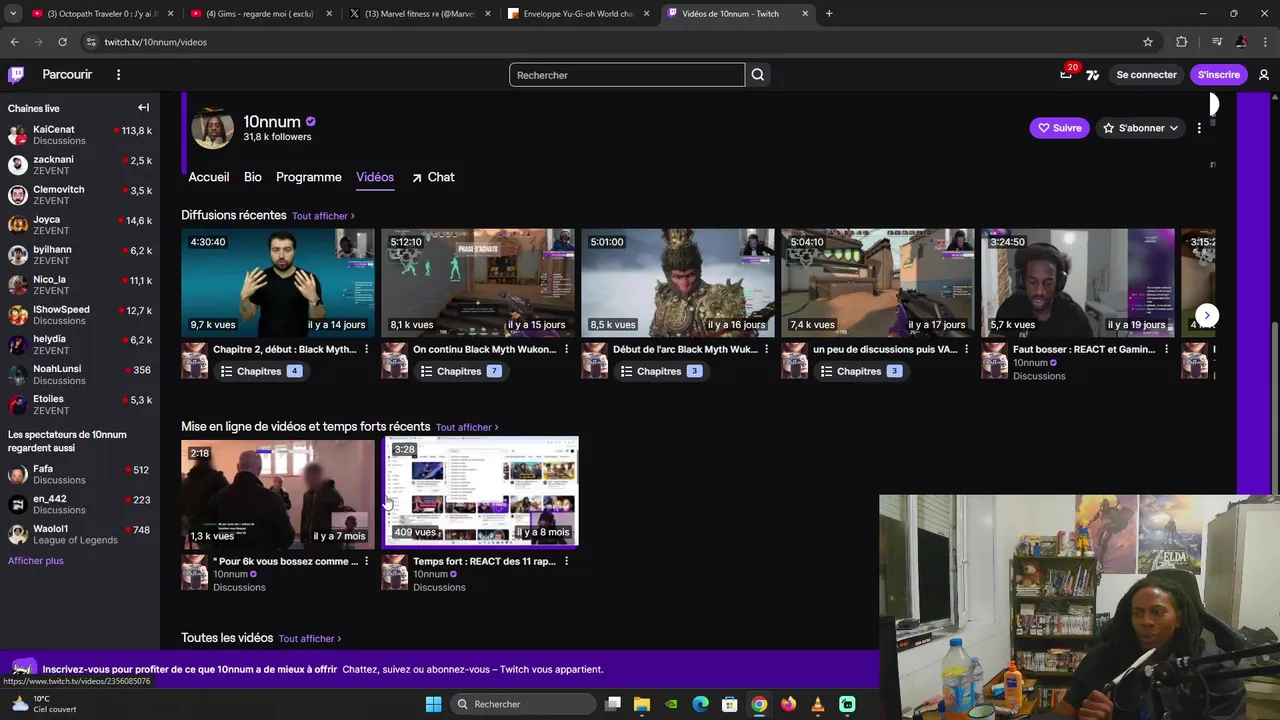
Task: Play the 2:18 highlight video thumbnail
Action: coord(278,493)
